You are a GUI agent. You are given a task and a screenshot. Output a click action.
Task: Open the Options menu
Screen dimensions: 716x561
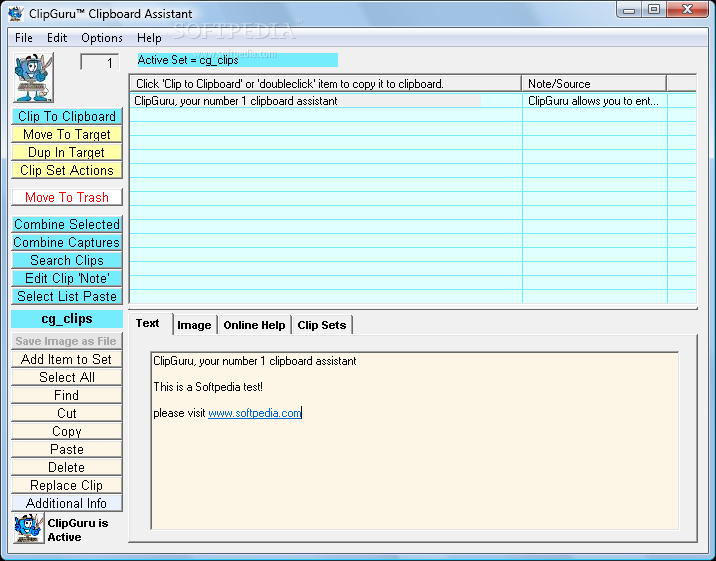click(x=102, y=38)
